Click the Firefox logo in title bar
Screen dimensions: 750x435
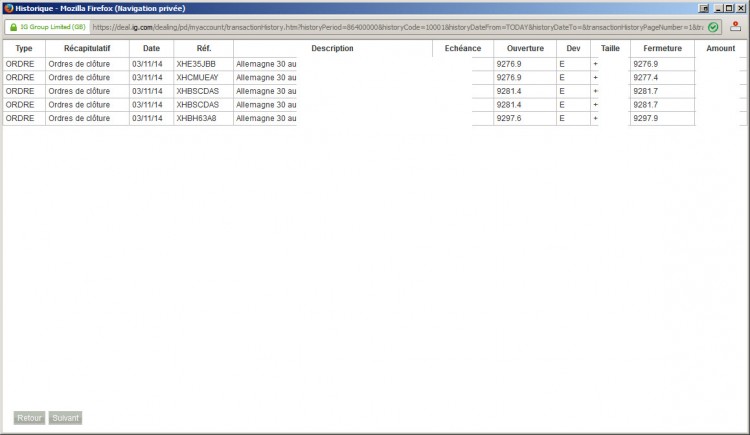click(9, 8)
